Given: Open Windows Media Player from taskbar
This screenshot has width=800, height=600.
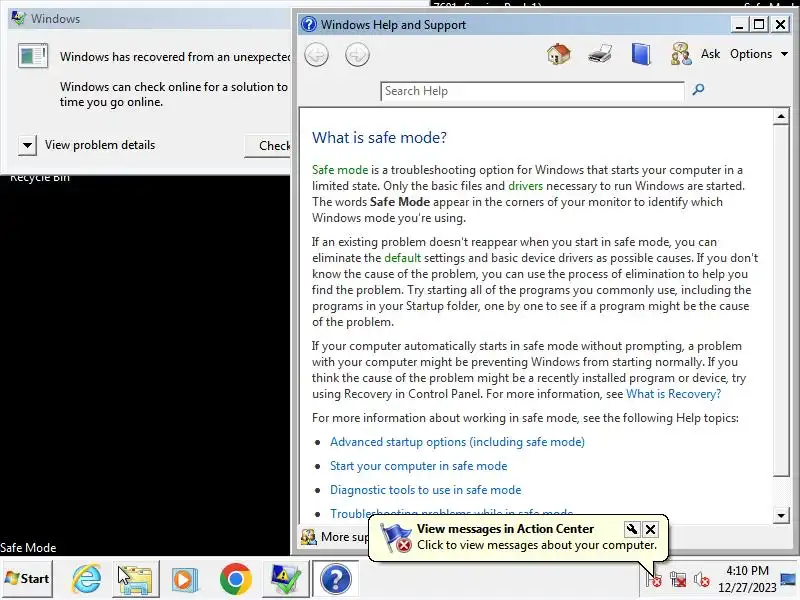Looking at the screenshot, I should click(184, 580).
